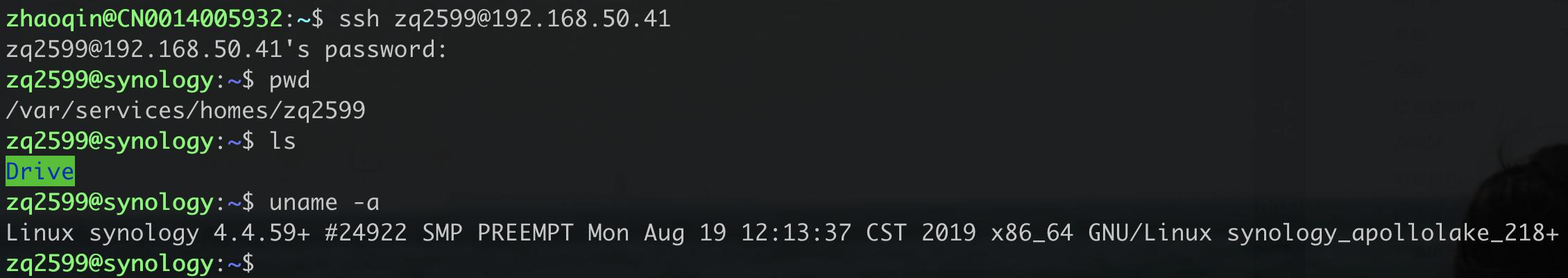Click the pwd command text
The width and height of the screenshot is (1568, 278).
coord(289,80)
